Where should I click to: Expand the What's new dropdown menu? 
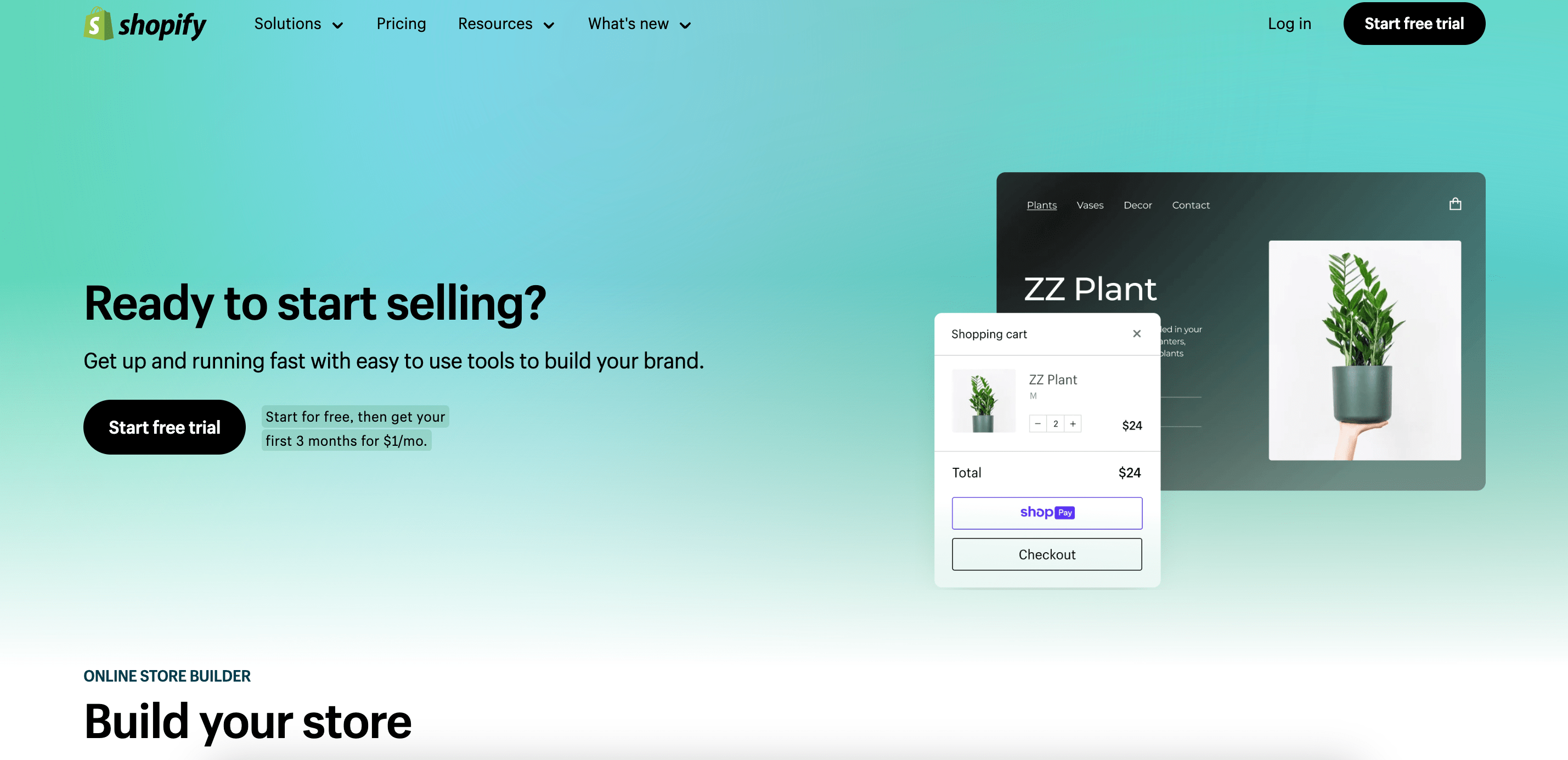tap(638, 23)
